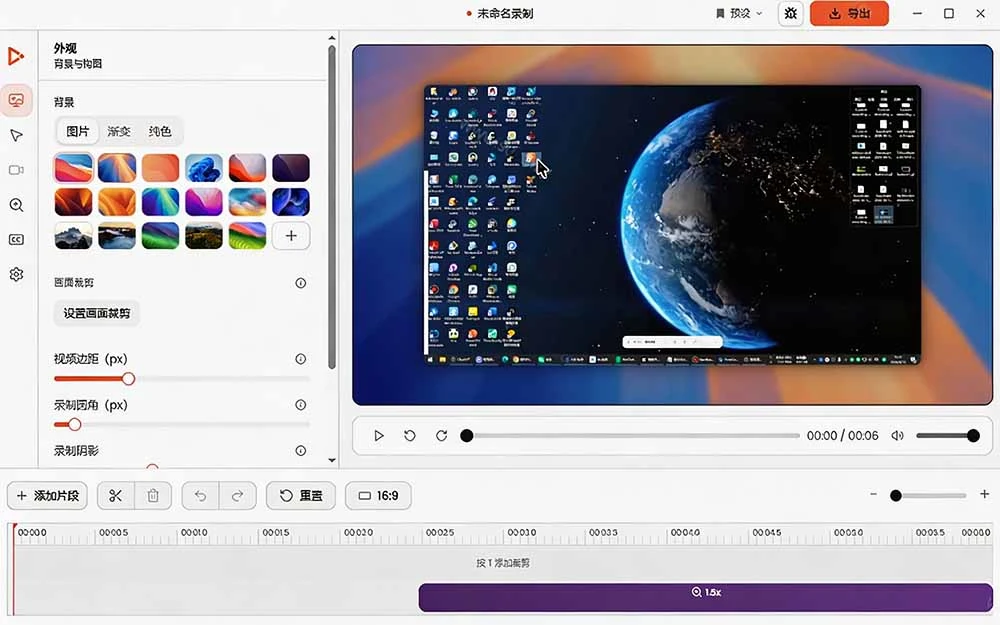1000x625 pixels.
Task: Switch to the 图片 background tab
Action: (x=78, y=131)
